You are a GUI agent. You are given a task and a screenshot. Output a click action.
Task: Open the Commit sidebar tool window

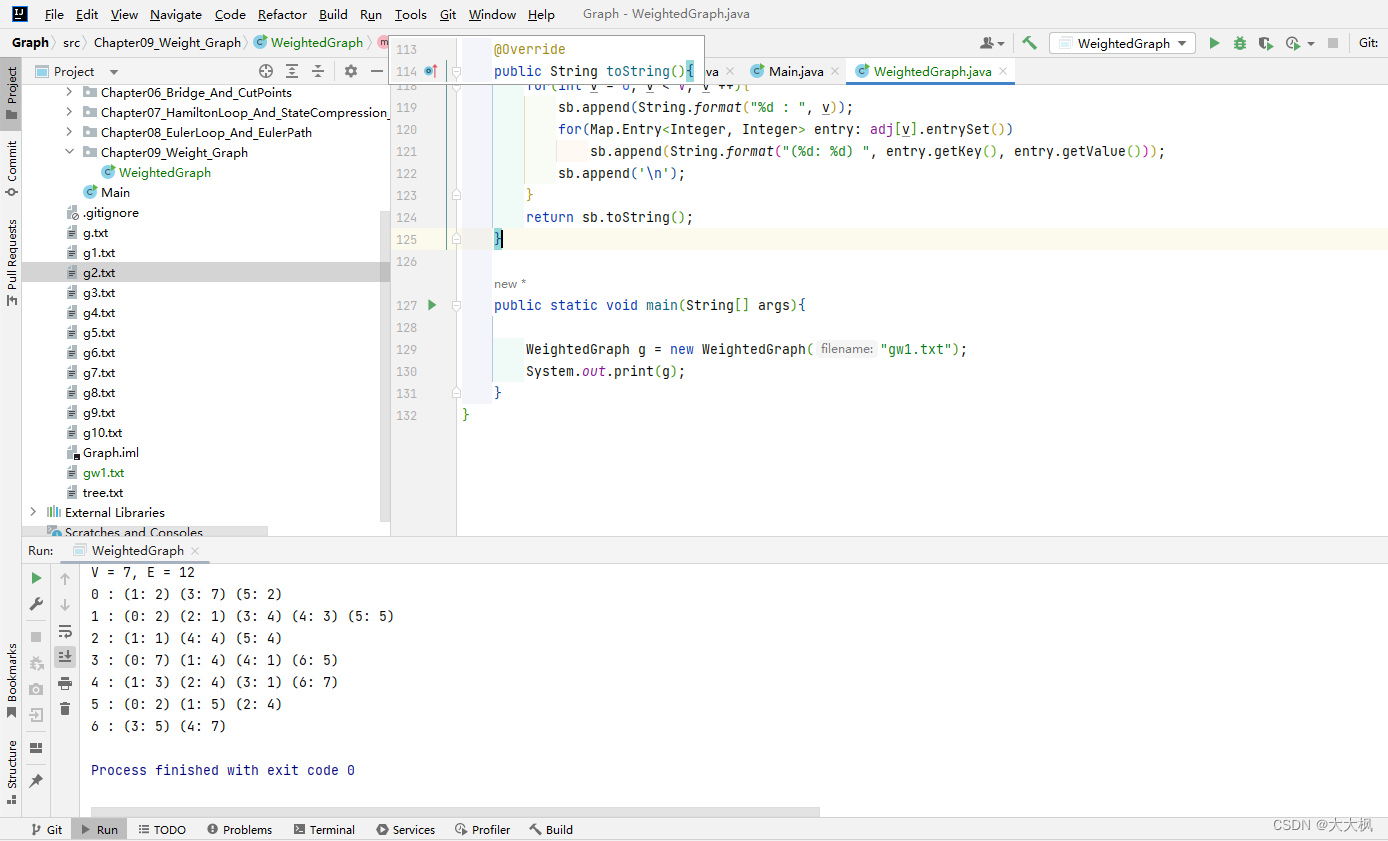[x=11, y=167]
